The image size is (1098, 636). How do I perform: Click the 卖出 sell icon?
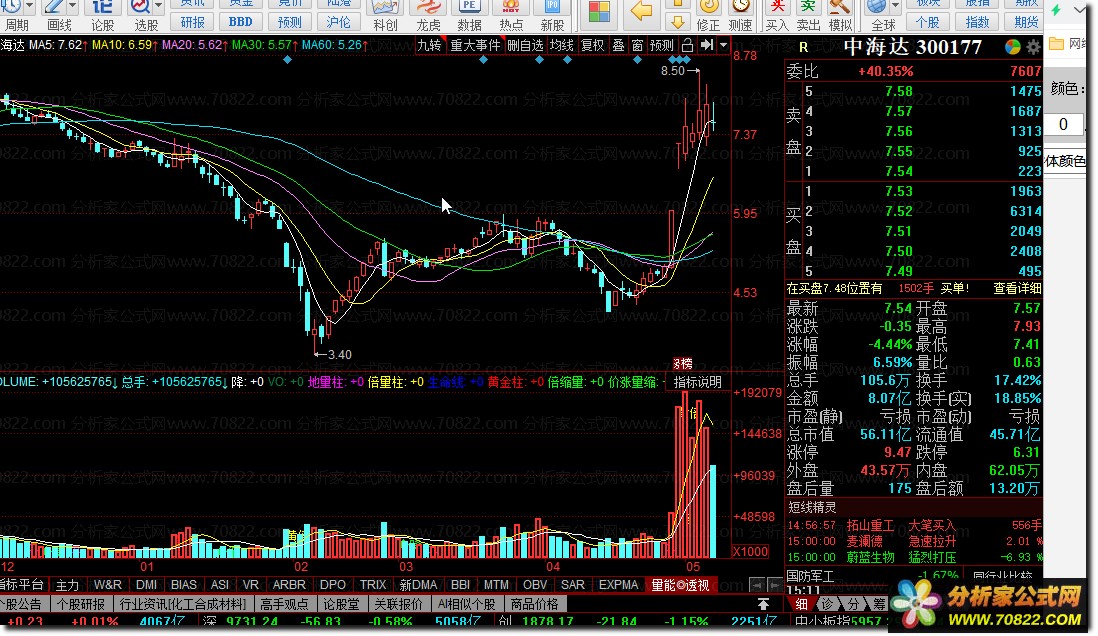tap(808, 15)
